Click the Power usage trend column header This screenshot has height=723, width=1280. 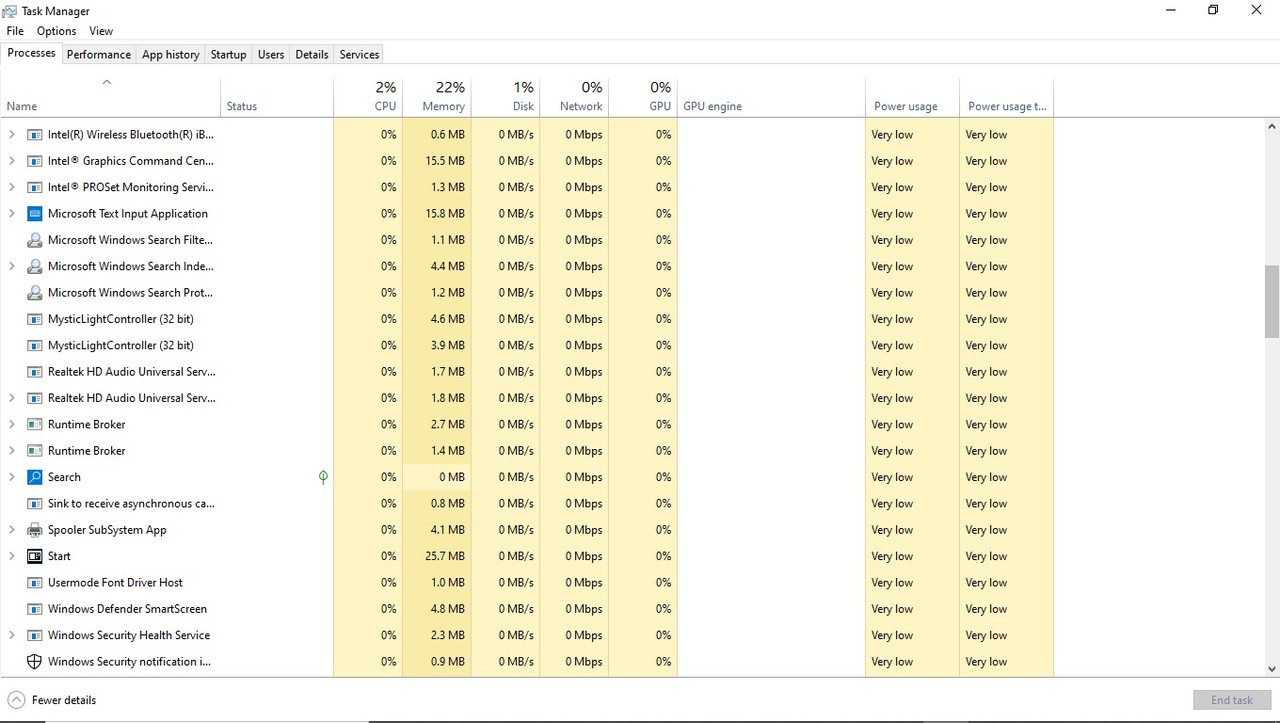coord(1007,97)
